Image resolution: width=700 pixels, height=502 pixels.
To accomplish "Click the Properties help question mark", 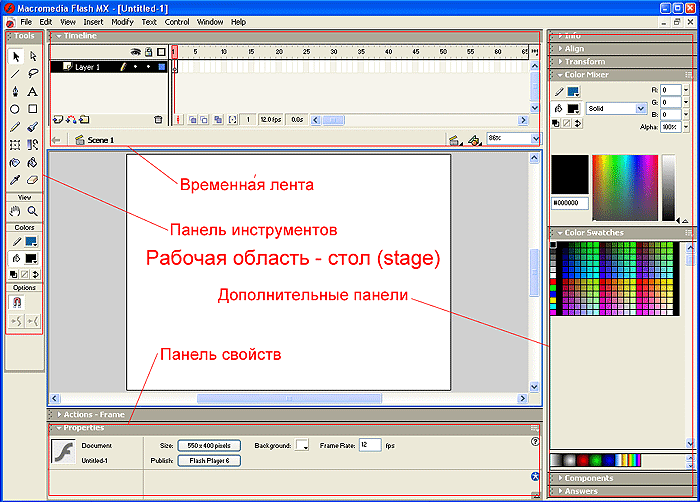I will coord(535,441).
